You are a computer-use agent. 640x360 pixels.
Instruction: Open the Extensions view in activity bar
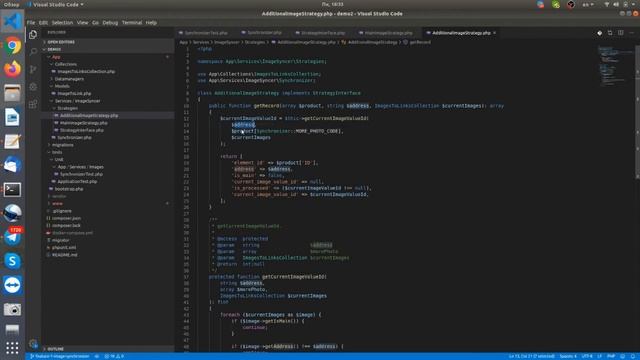click(x=33, y=104)
